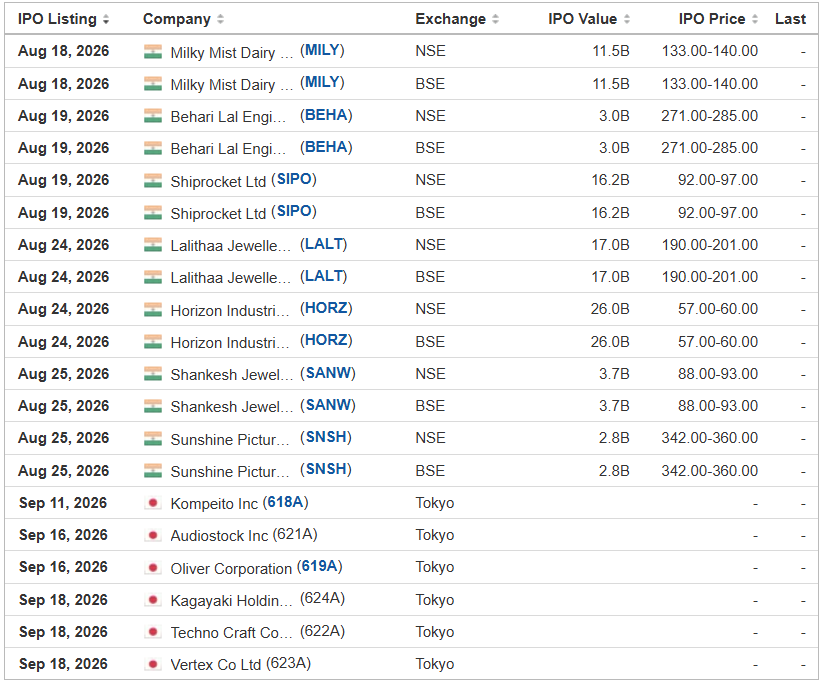Select Techno Craft Co company name
The height and width of the screenshot is (682, 822).
click(232, 633)
